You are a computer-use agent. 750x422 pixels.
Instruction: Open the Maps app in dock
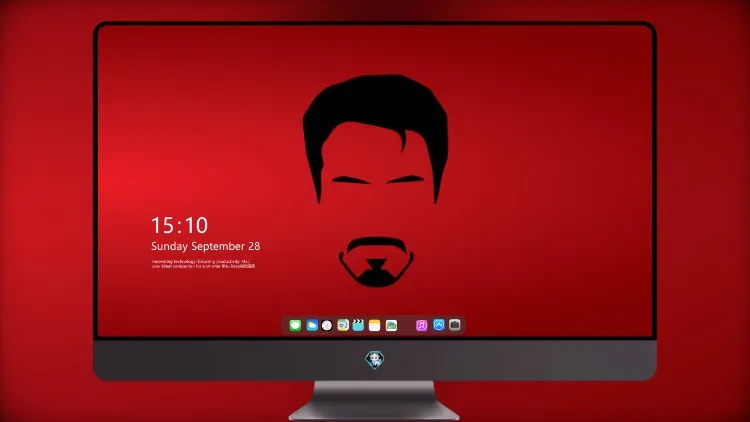click(x=343, y=325)
